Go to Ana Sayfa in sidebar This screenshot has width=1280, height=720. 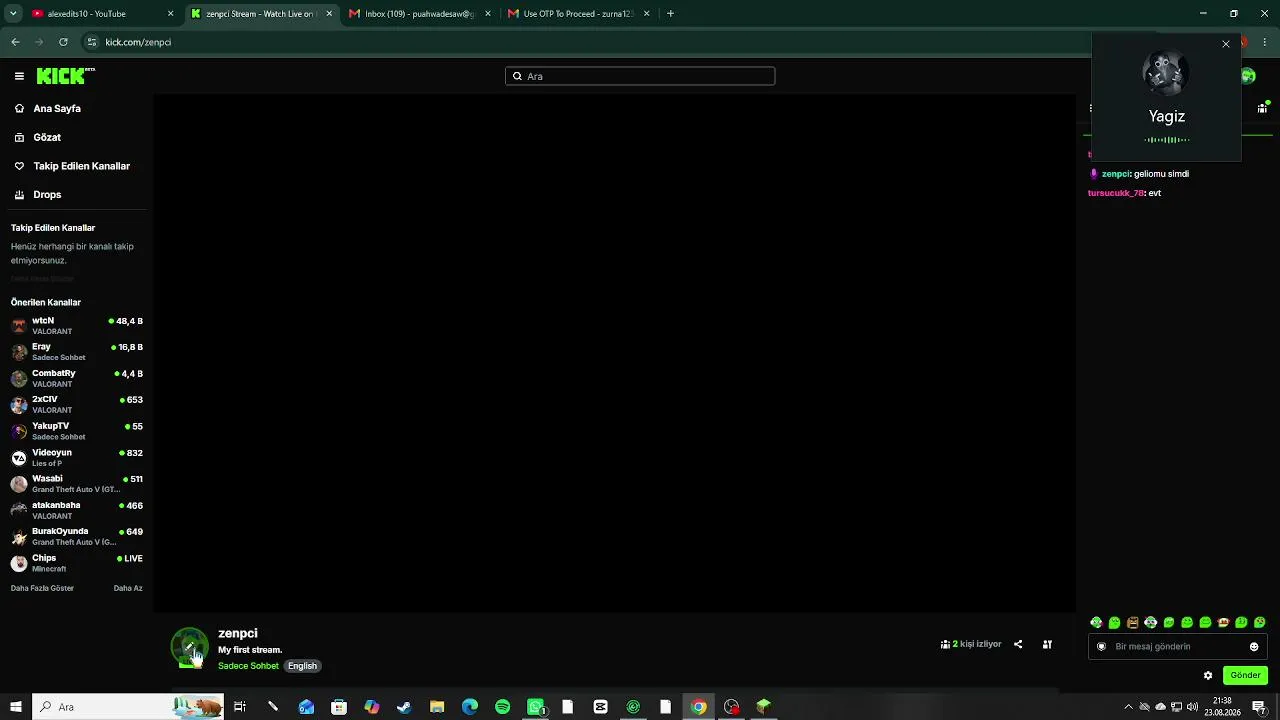[x=57, y=108]
